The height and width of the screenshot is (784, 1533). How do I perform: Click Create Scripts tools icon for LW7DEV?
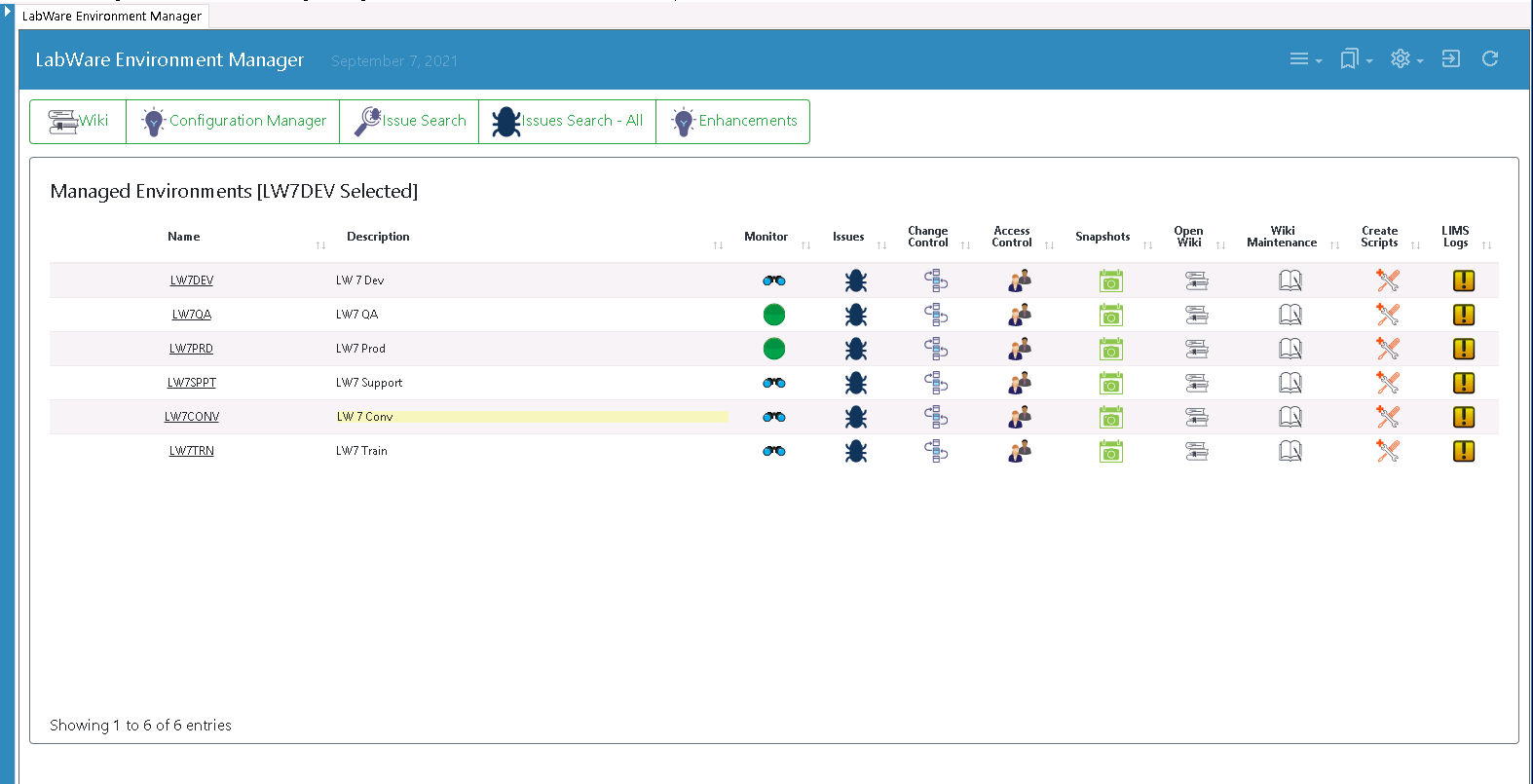[1388, 281]
